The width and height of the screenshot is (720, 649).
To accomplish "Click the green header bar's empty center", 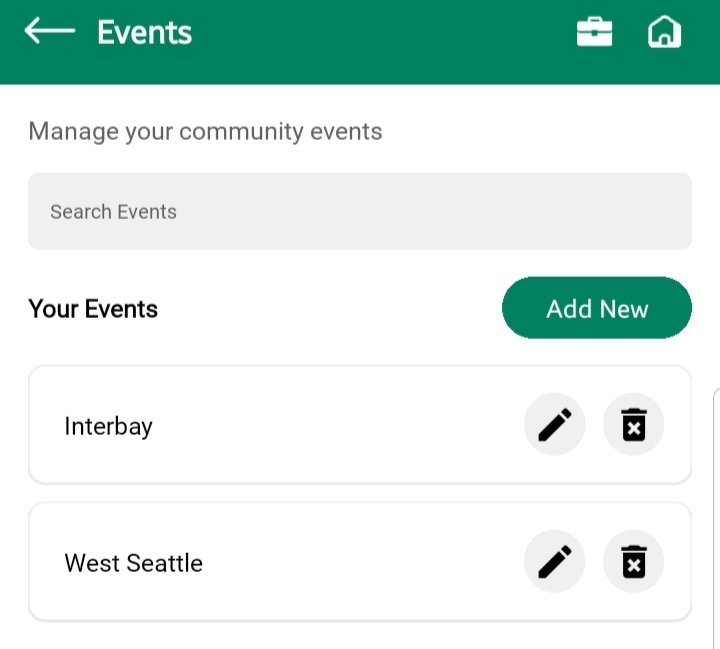I will (x=380, y=40).
